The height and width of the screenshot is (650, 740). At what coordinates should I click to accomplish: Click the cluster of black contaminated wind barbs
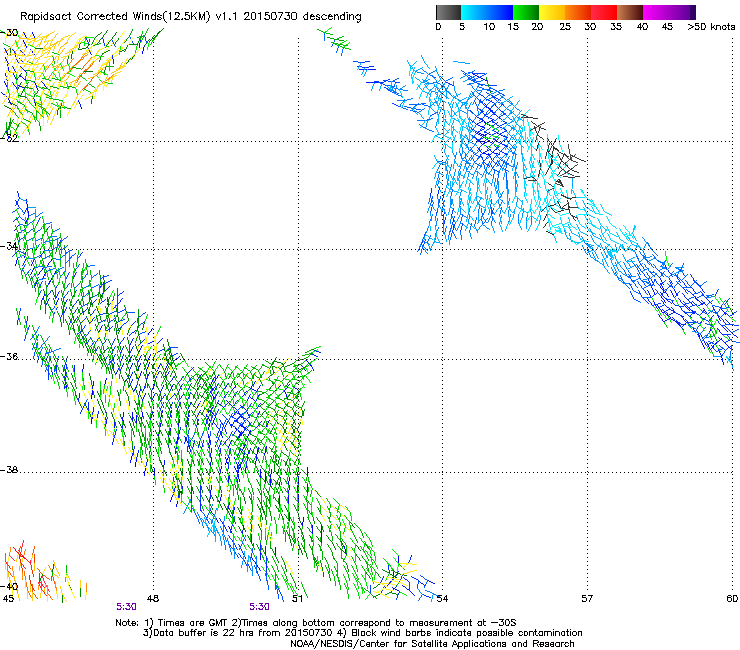coord(557,172)
